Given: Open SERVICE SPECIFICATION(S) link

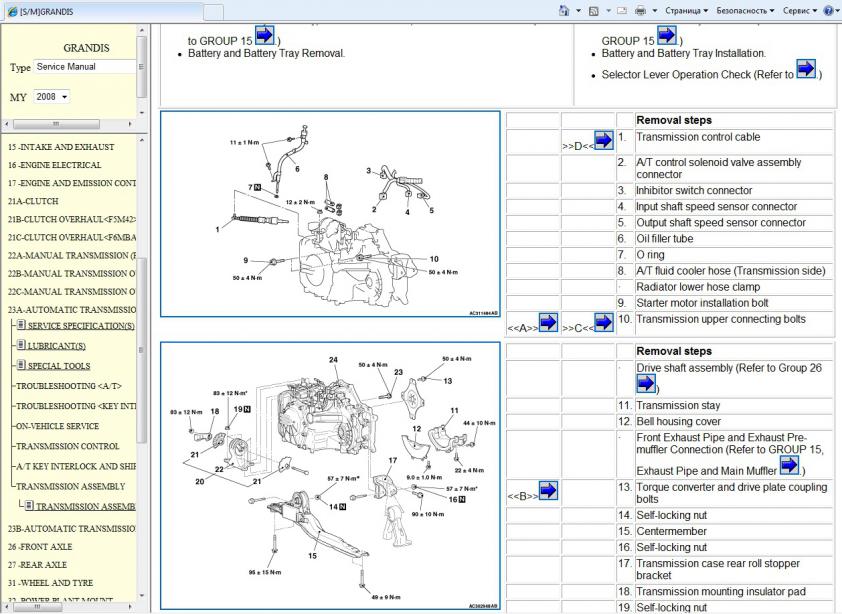Looking at the screenshot, I should (x=81, y=326).
